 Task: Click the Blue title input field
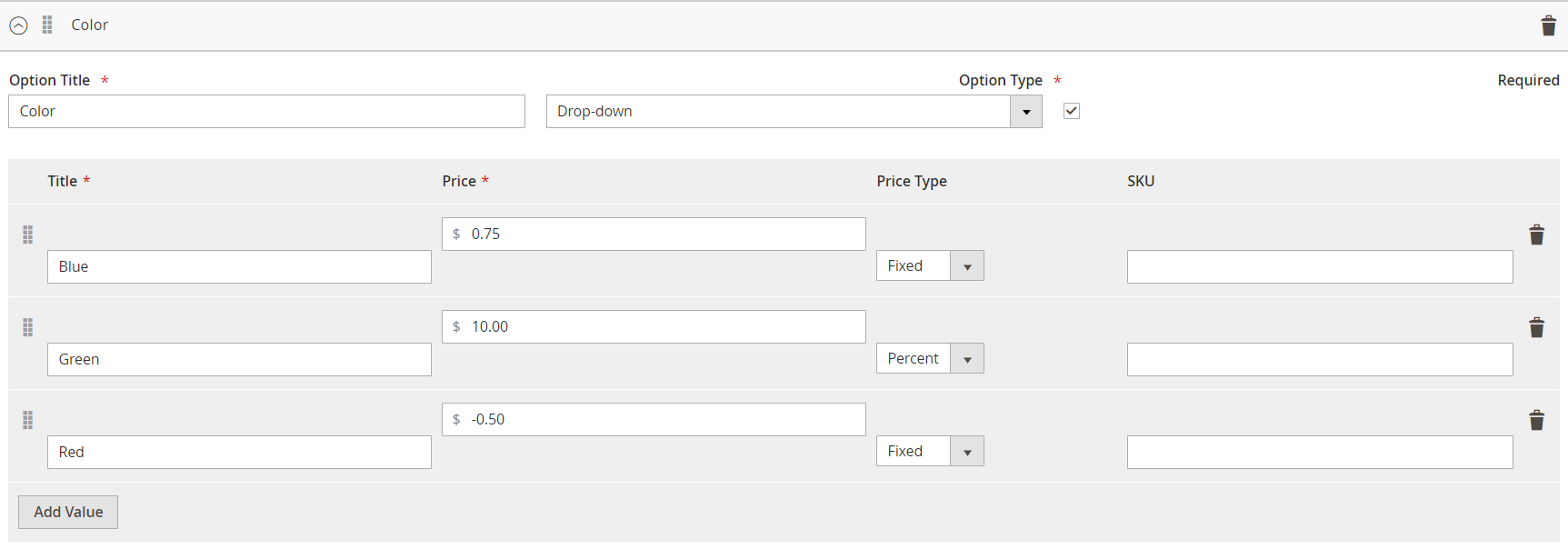(x=239, y=267)
